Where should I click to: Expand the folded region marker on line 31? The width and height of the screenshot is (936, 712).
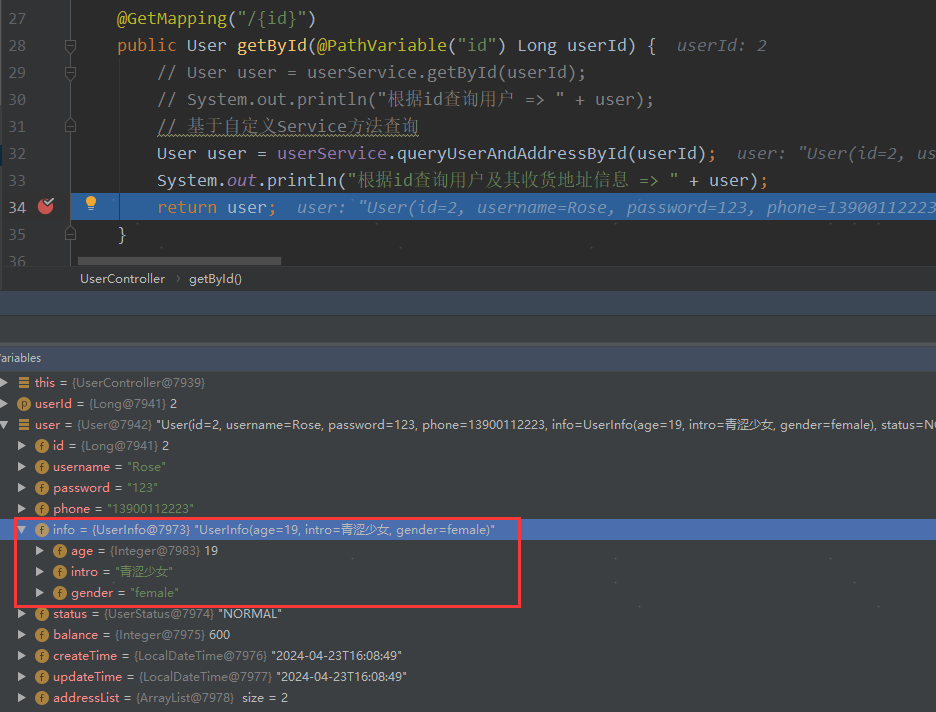69,126
